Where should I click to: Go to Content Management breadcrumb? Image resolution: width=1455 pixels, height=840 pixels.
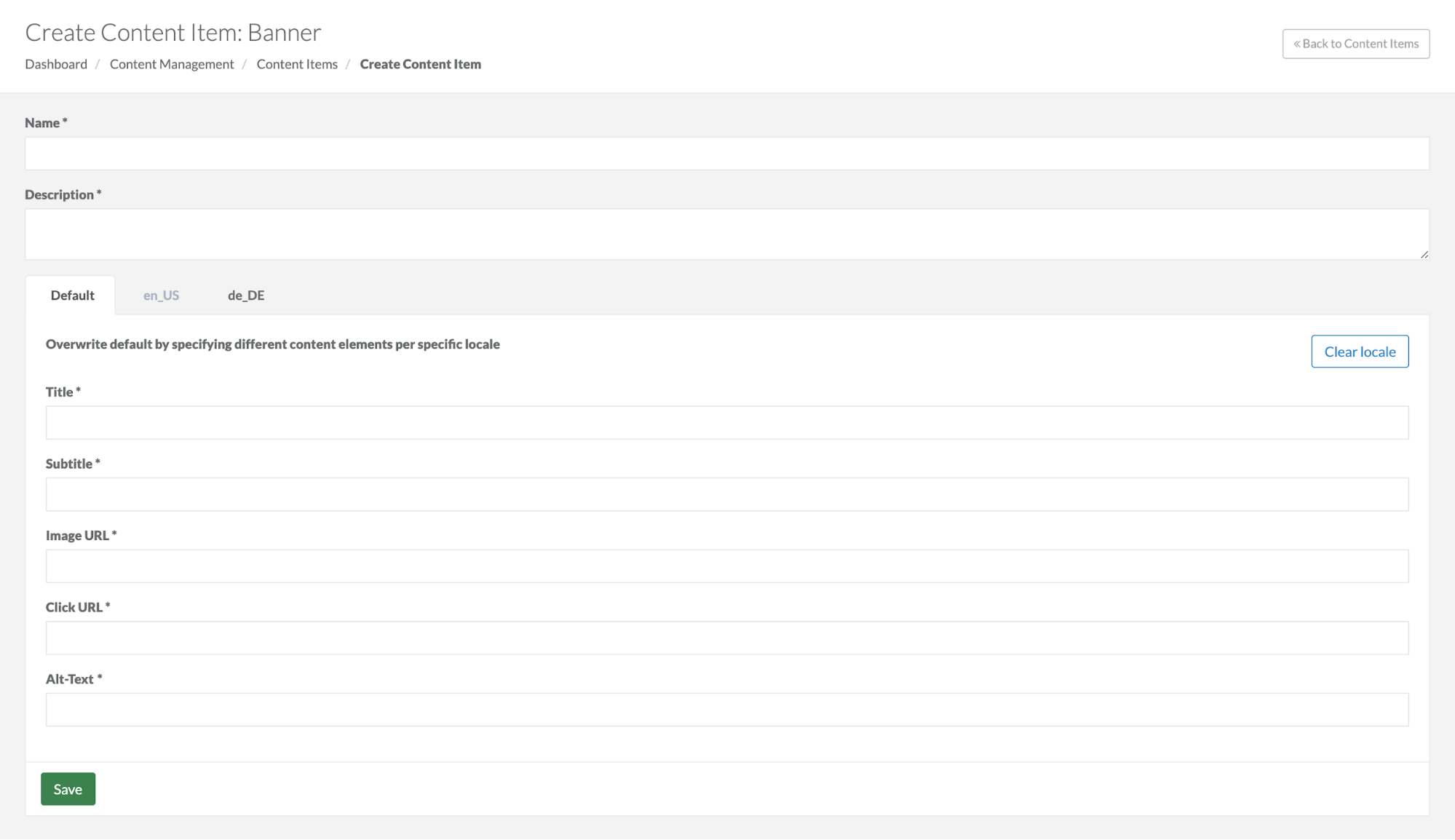coord(172,64)
